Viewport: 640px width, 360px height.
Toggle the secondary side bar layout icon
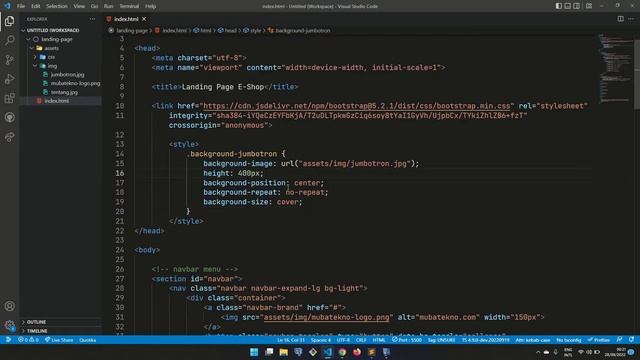(x=576, y=6)
